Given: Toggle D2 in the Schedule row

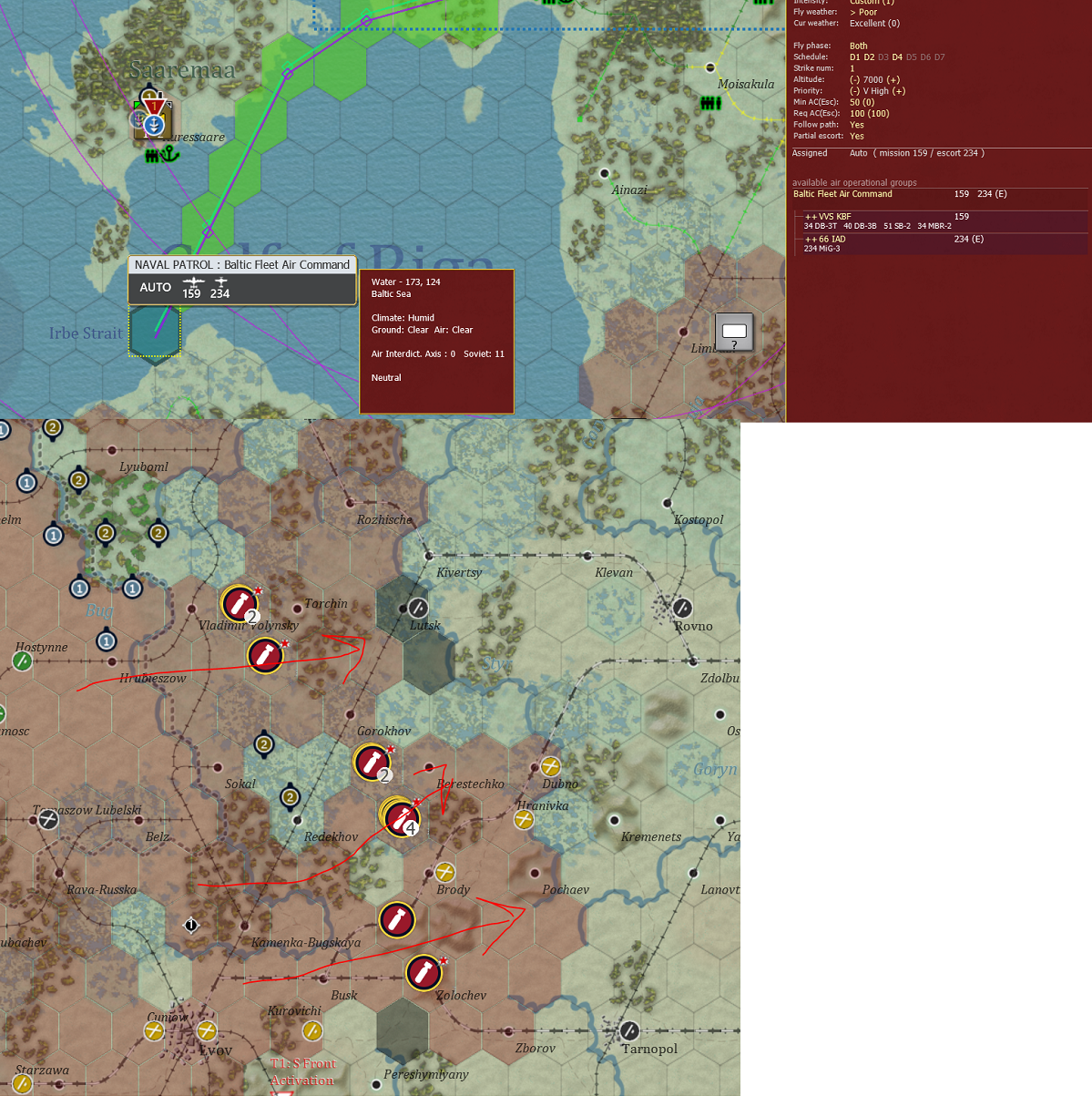Looking at the screenshot, I should tap(869, 57).
